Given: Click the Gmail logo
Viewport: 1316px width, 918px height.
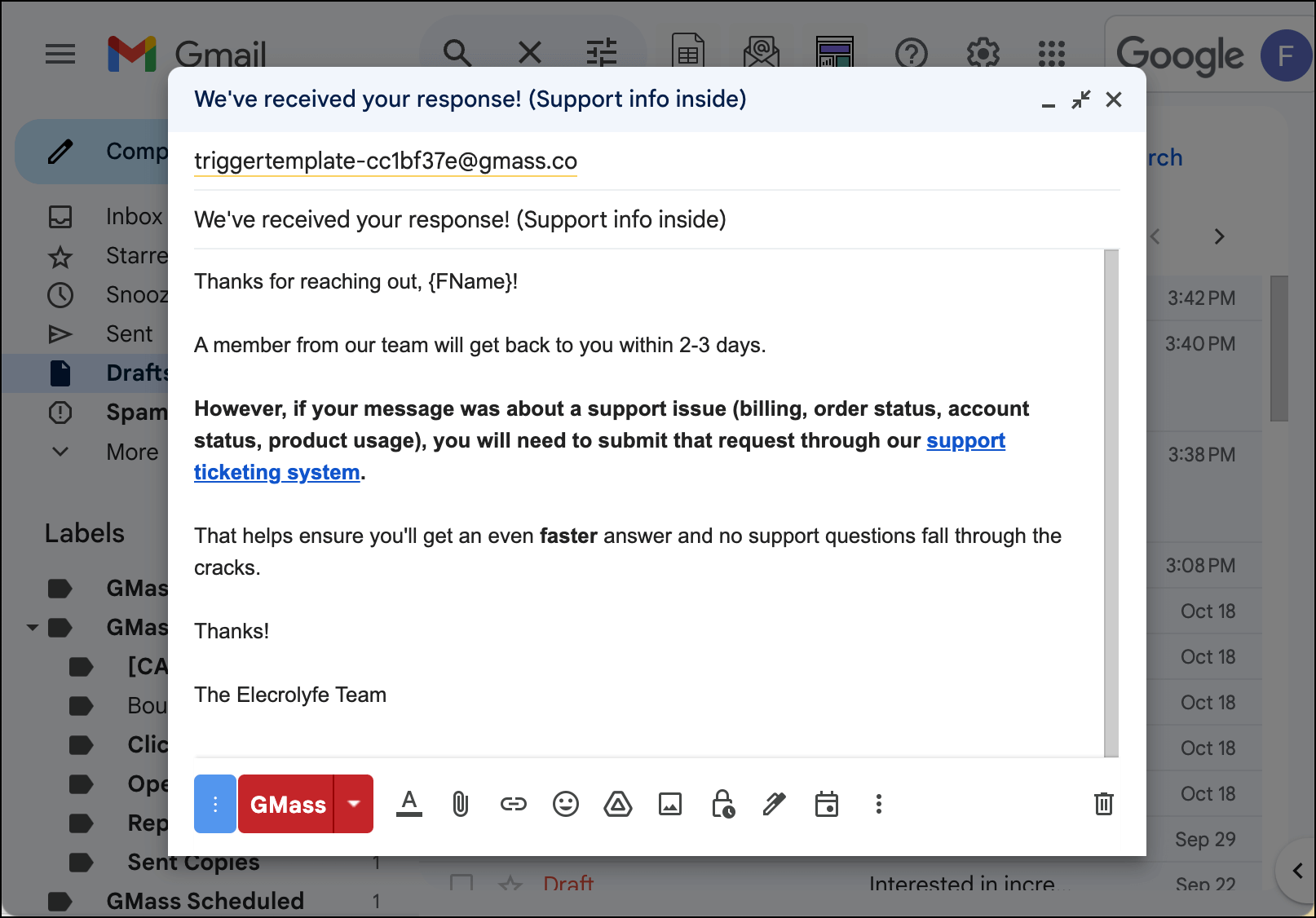Looking at the screenshot, I should click(x=187, y=55).
